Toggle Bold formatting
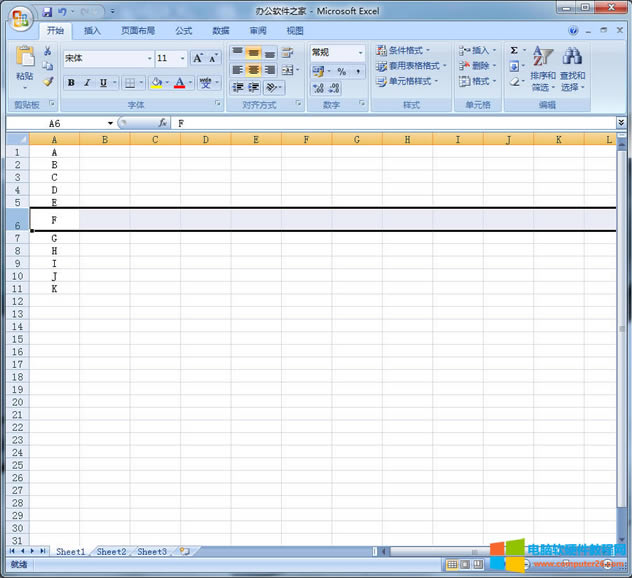This screenshot has width=632, height=578. [x=71, y=83]
